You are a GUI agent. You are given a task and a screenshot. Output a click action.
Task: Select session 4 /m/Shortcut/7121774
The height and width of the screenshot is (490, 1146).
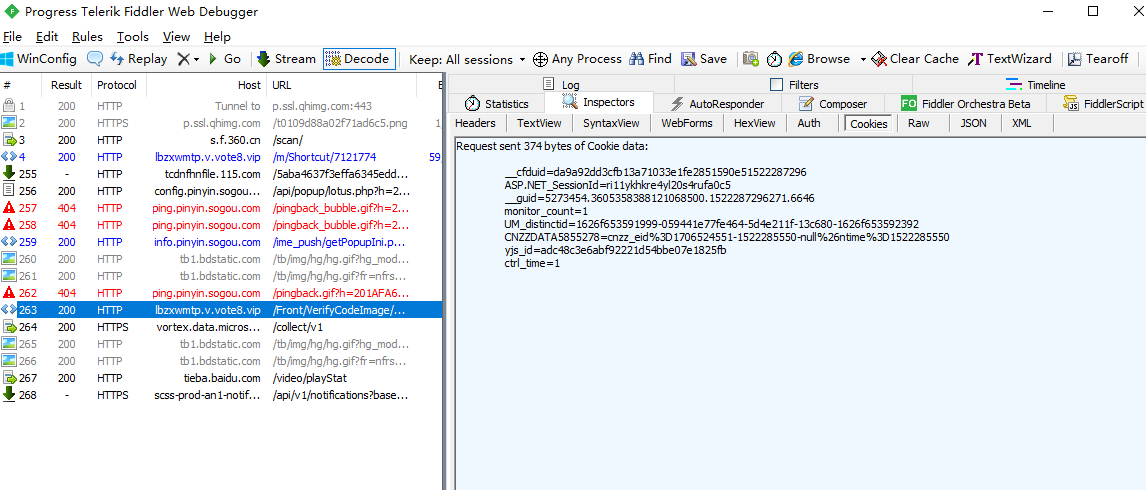221,157
